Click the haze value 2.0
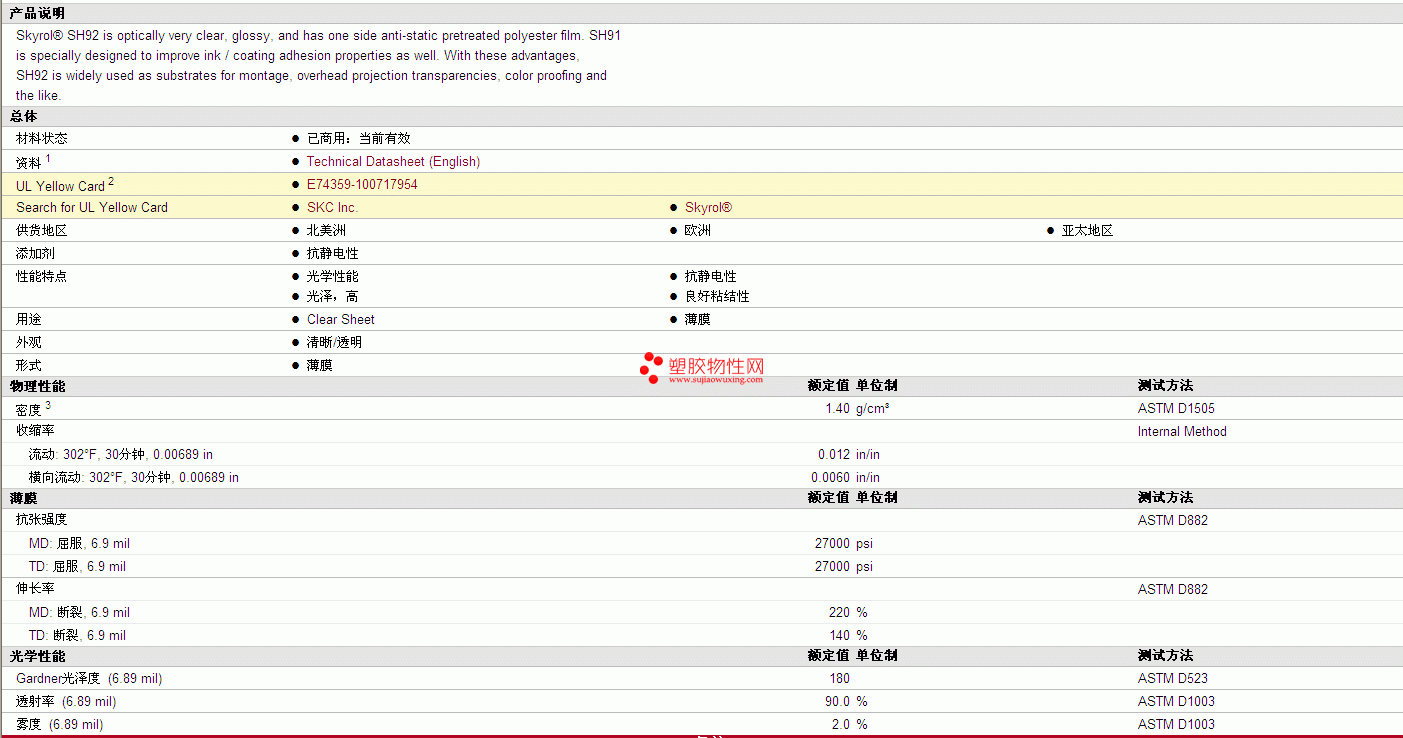1403x738 pixels. pos(841,724)
